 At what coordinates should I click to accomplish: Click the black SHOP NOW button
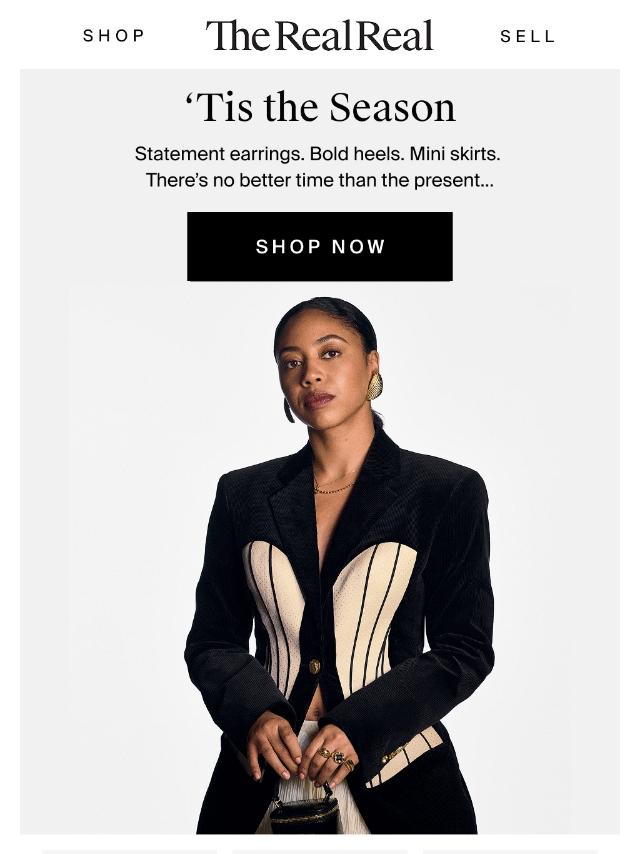coord(320,246)
